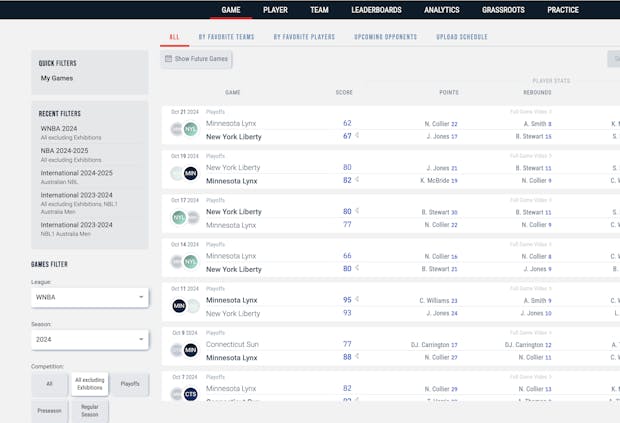Apply the NBA 2024-2025 recent filter
The width and height of the screenshot is (620, 423).
pos(71,155)
